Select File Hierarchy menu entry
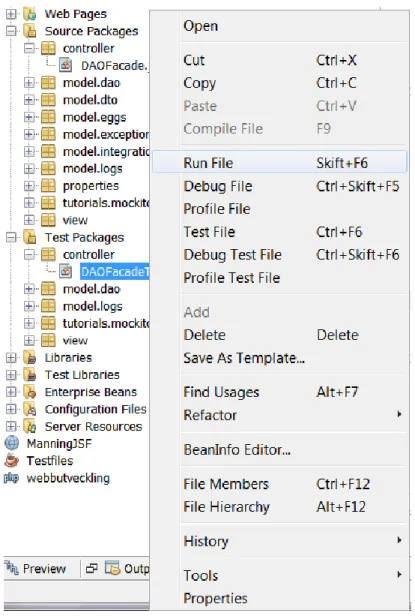This screenshot has height=616, width=415. click(x=279, y=506)
